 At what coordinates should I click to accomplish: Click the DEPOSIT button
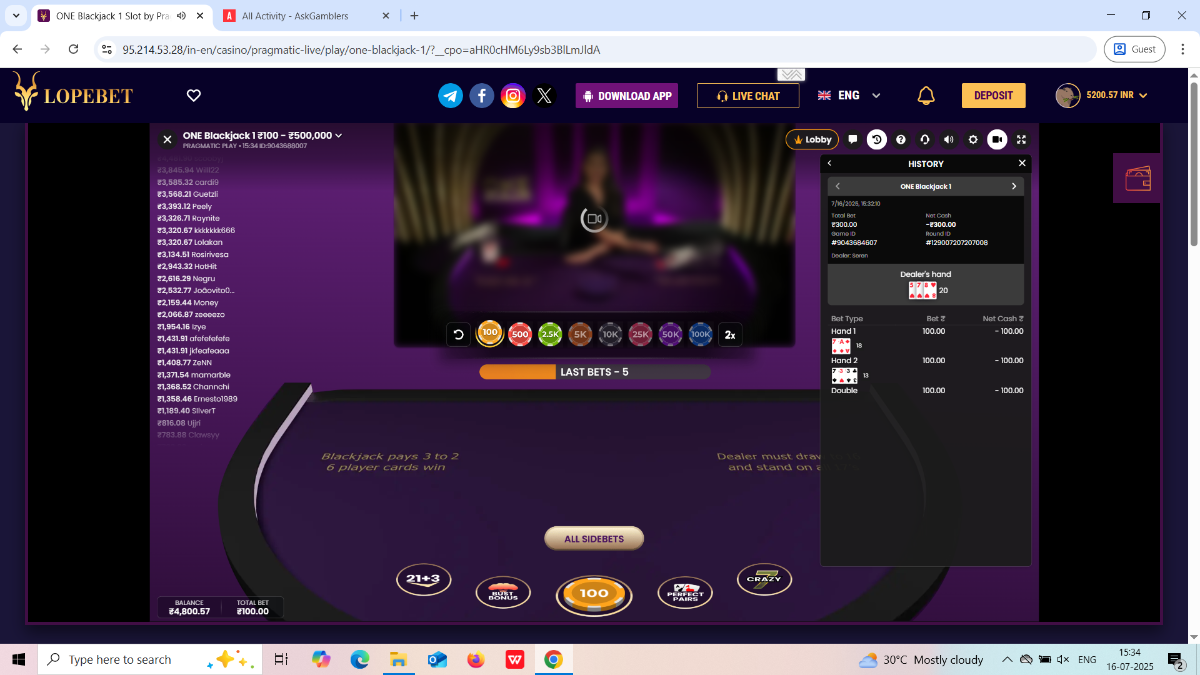point(994,95)
